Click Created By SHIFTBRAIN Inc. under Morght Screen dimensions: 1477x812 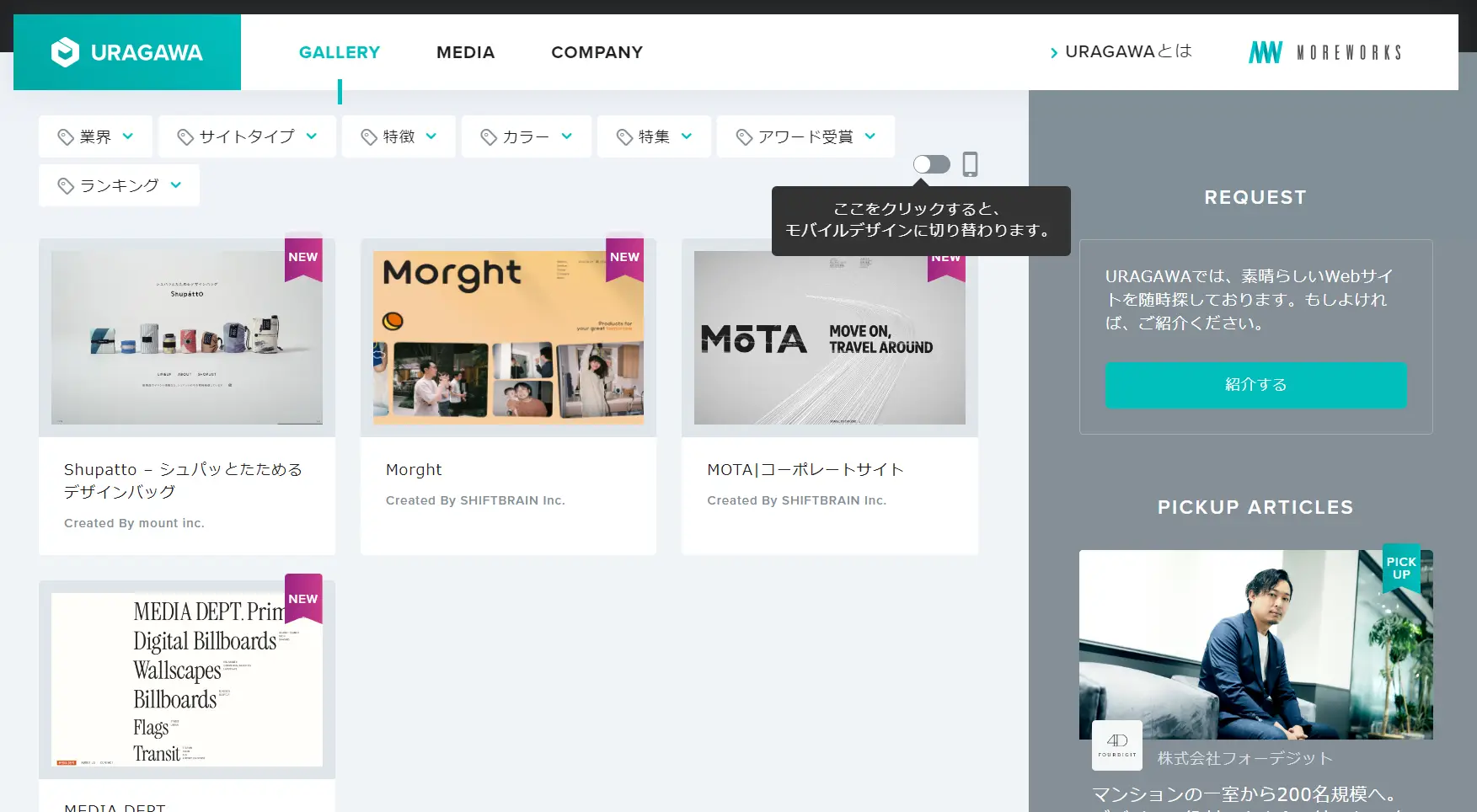click(x=475, y=500)
